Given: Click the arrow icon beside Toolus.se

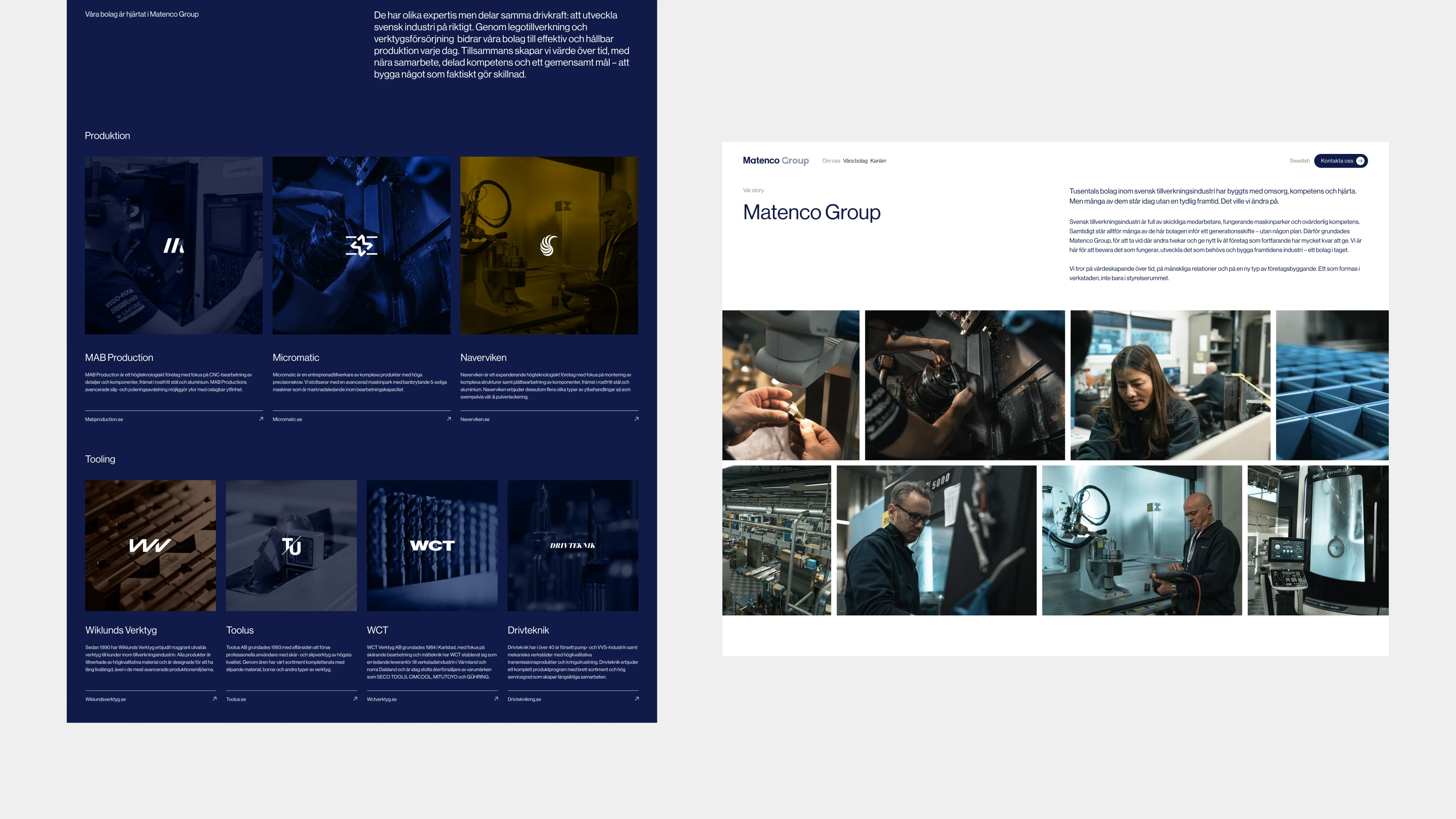Looking at the screenshot, I should pos(355,698).
